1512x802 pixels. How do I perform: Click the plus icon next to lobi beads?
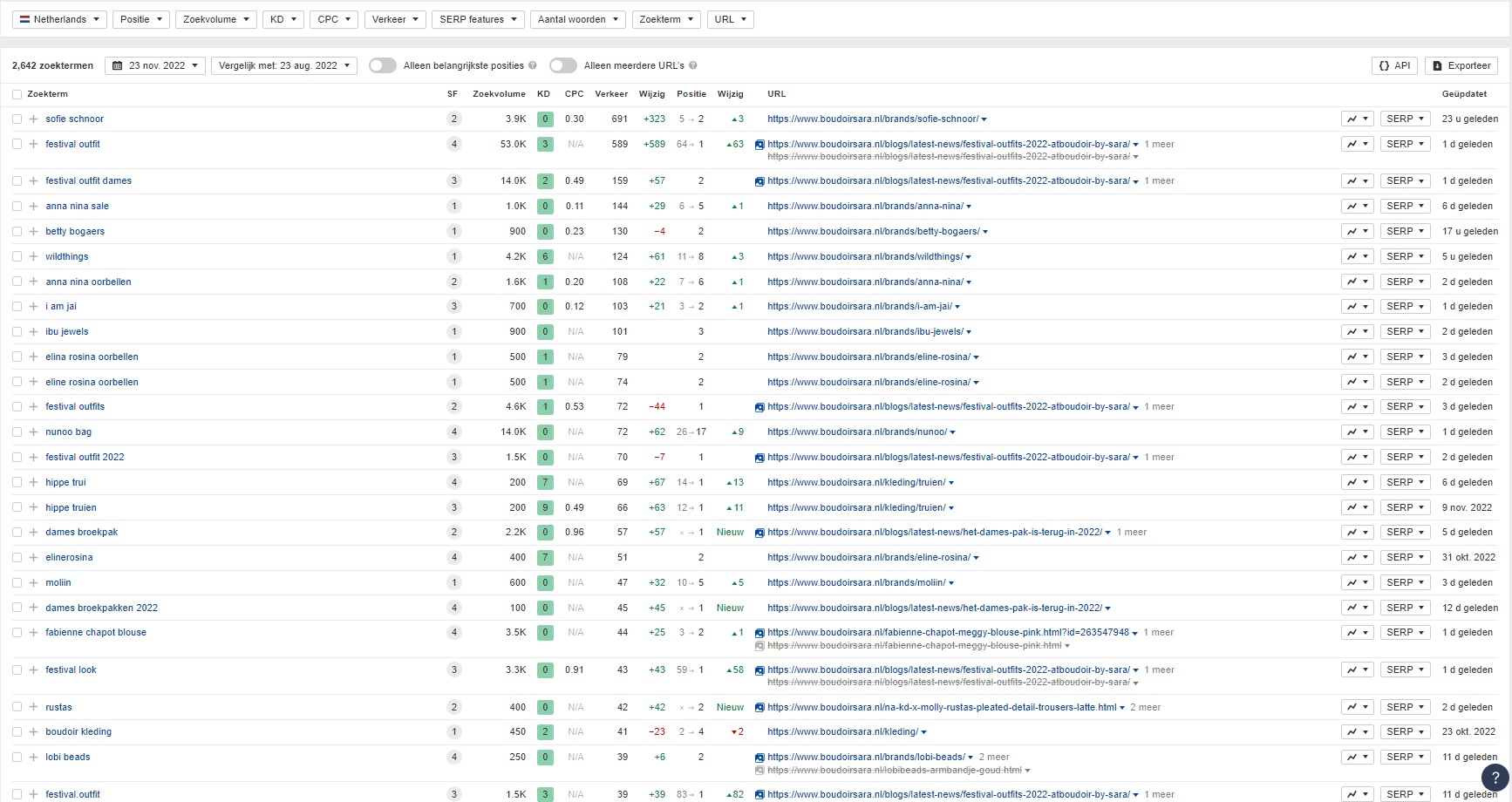[33, 757]
